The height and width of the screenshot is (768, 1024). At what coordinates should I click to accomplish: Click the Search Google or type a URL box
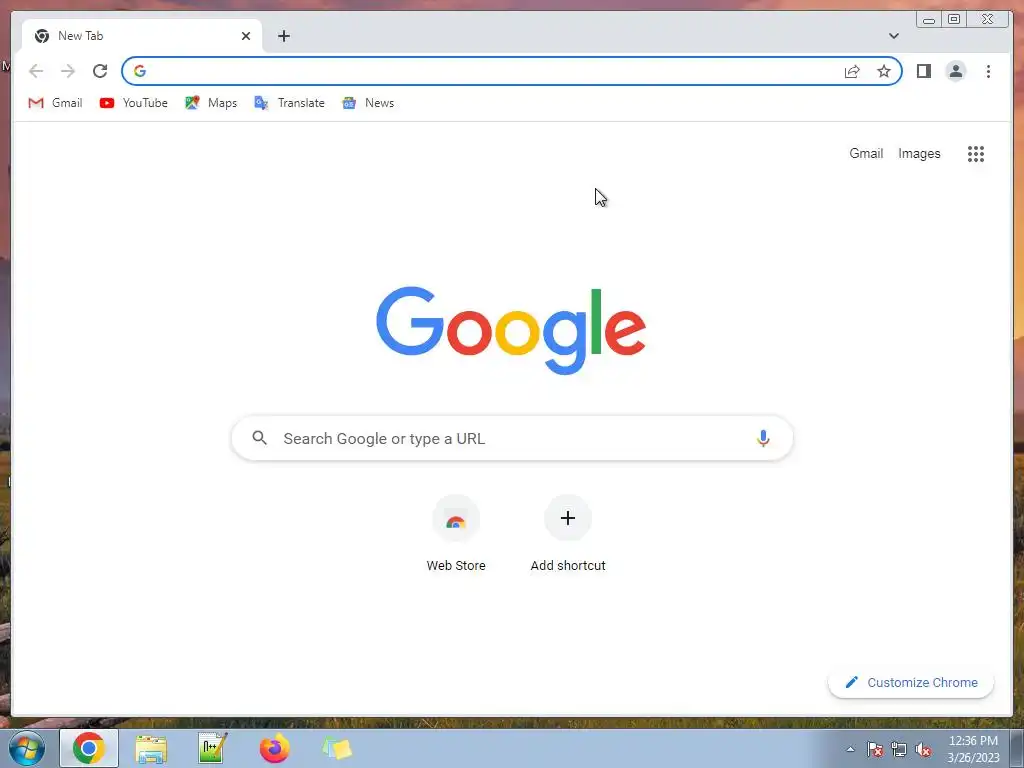(x=513, y=438)
